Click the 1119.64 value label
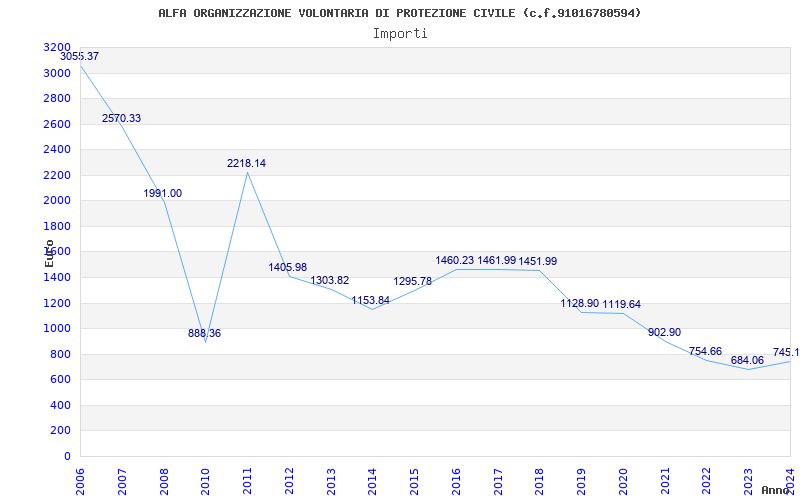The height and width of the screenshot is (500, 800). point(621,305)
